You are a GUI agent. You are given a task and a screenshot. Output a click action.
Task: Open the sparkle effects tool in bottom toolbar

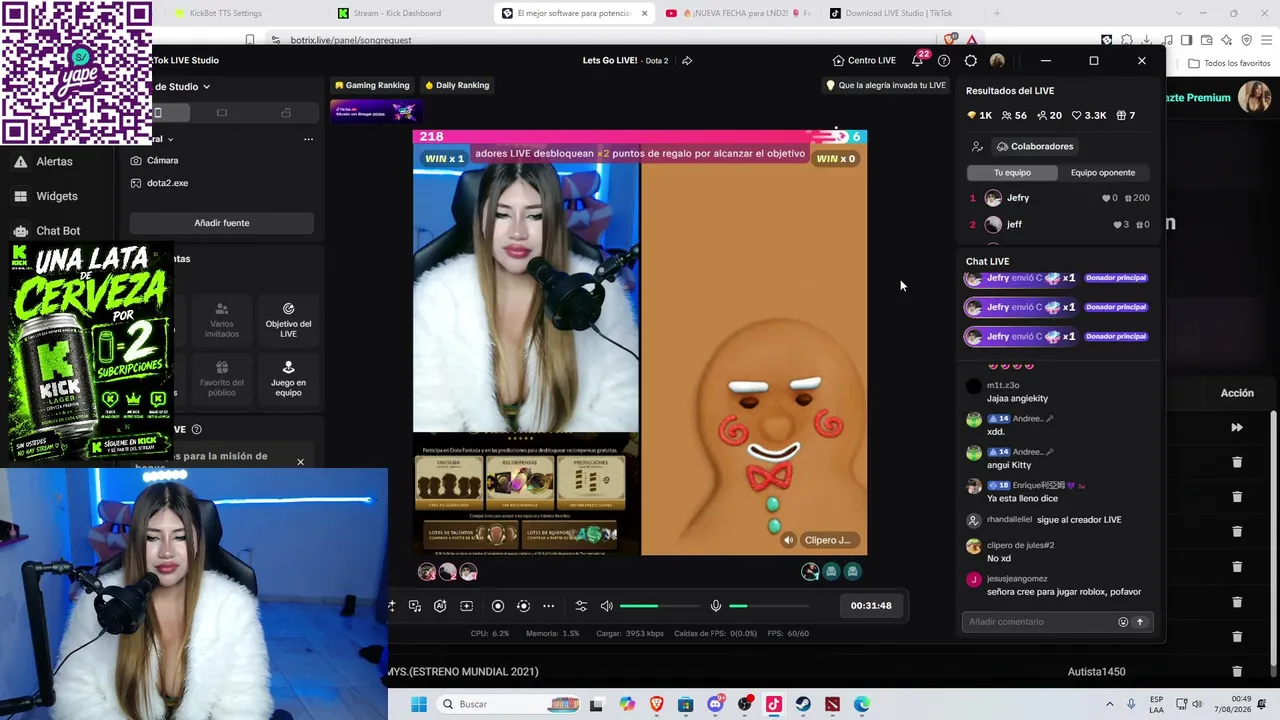tap(391, 606)
